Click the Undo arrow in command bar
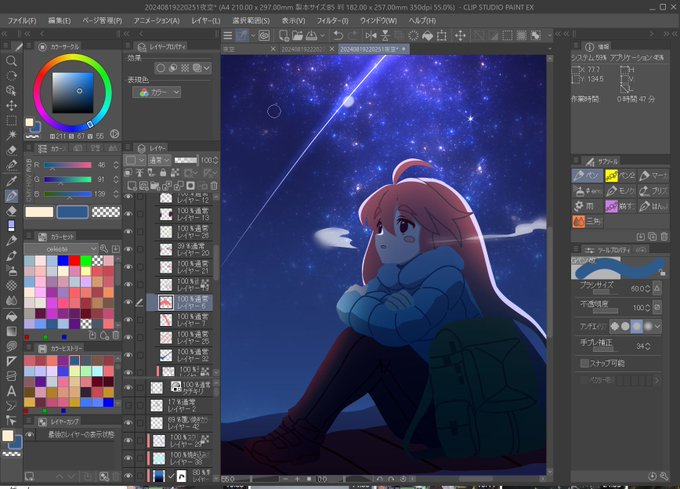Viewport: 680px width, 489px height. coord(338,36)
